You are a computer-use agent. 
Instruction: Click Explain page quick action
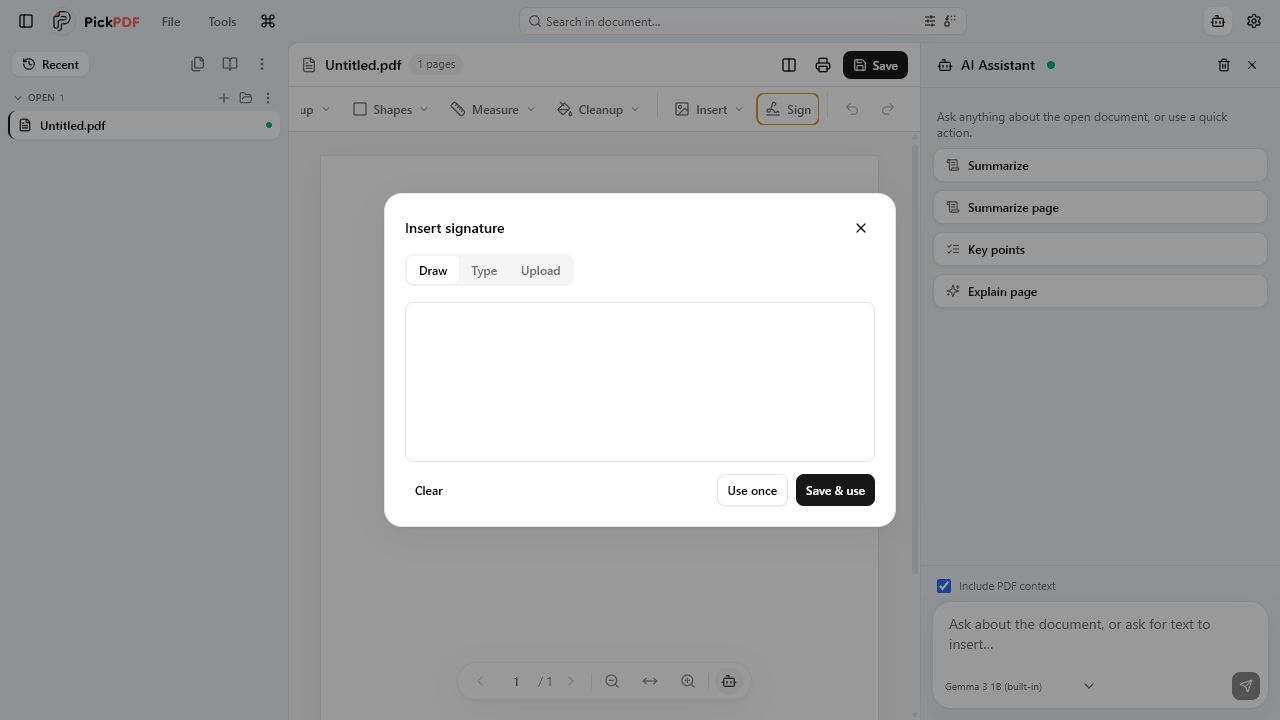(1100, 291)
